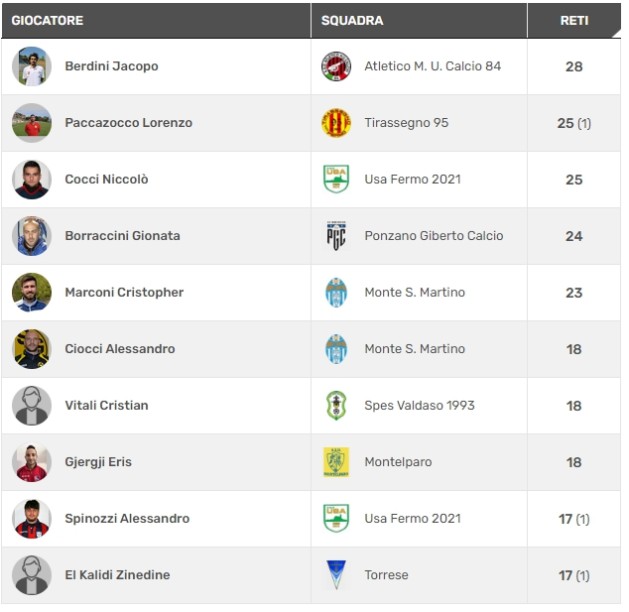Sort by the RETI column header
The image size is (629, 612).
[574, 20]
